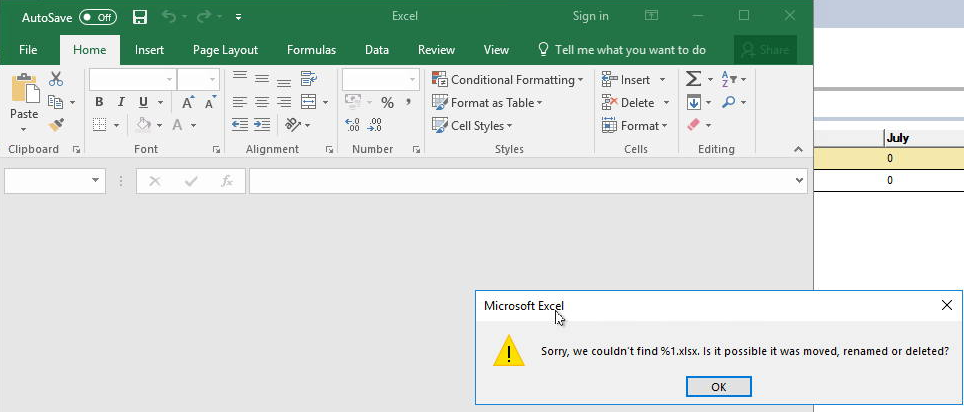Image resolution: width=964 pixels, height=412 pixels.
Task: Click the Wrap Text icon
Action: (309, 79)
